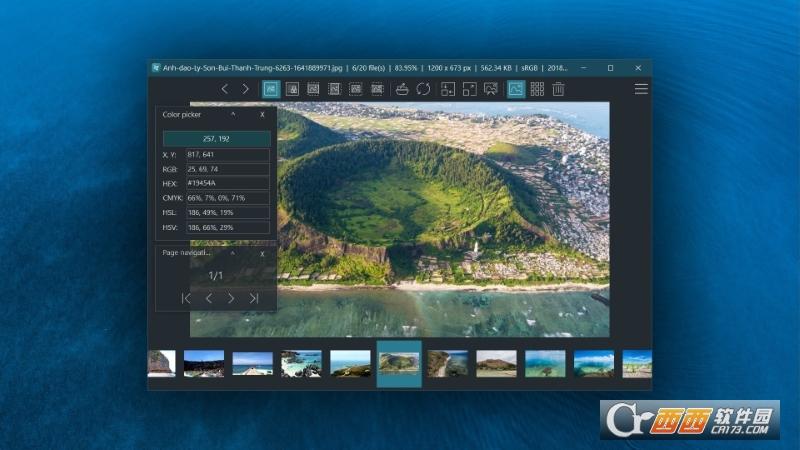Click the RGB value field

(228, 169)
